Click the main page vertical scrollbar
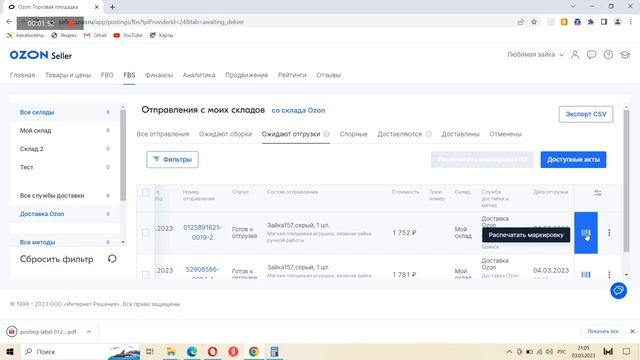The image size is (640, 360). coord(627,180)
